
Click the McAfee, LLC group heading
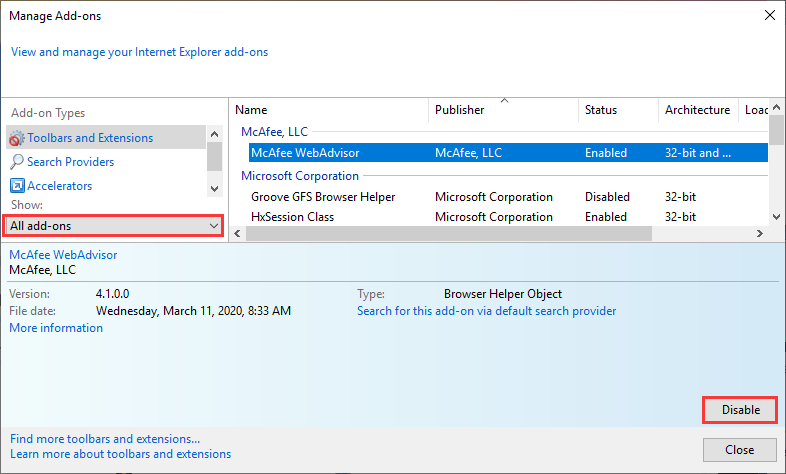coord(274,132)
